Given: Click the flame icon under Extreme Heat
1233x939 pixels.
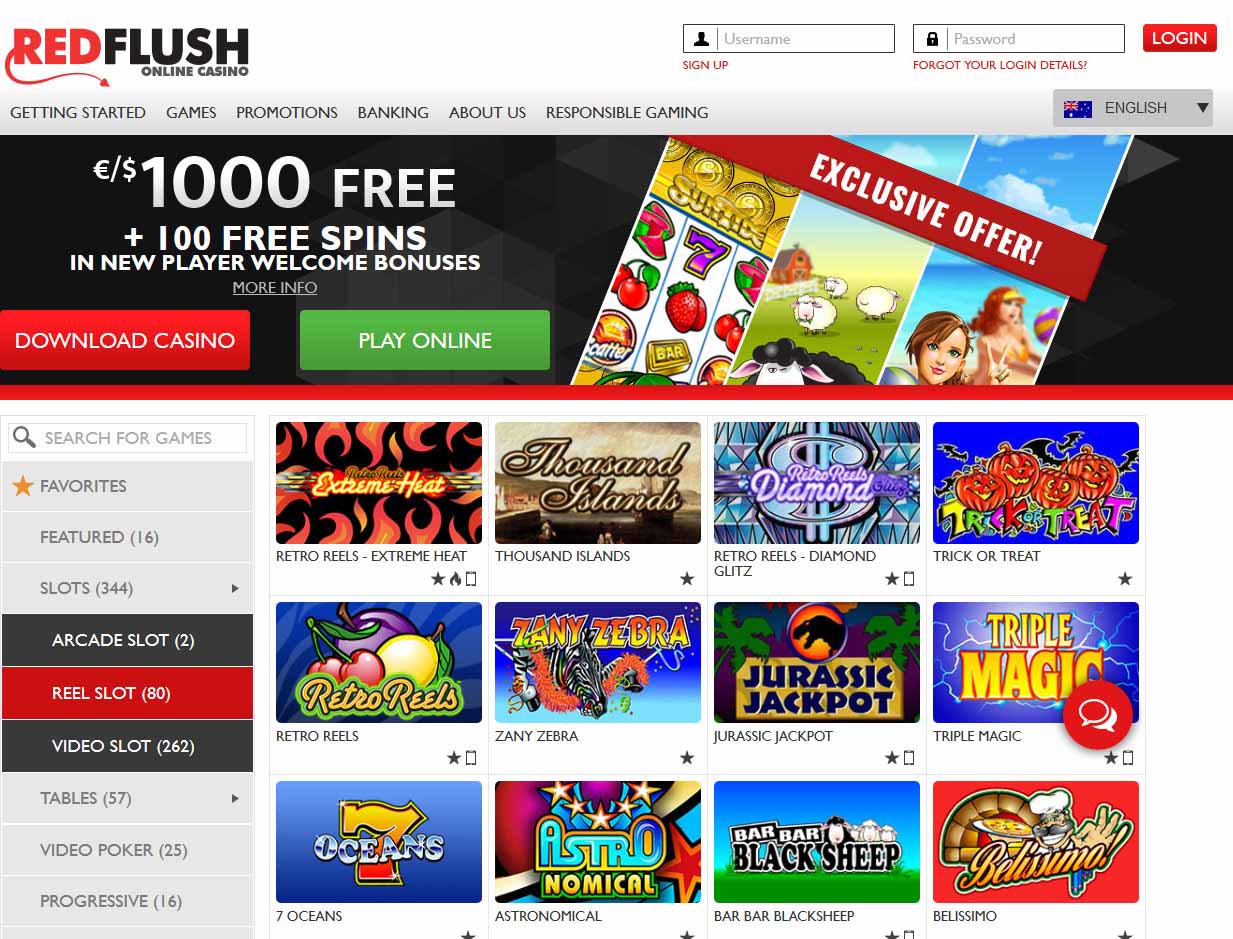Looking at the screenshot, I should pos(455,579).
